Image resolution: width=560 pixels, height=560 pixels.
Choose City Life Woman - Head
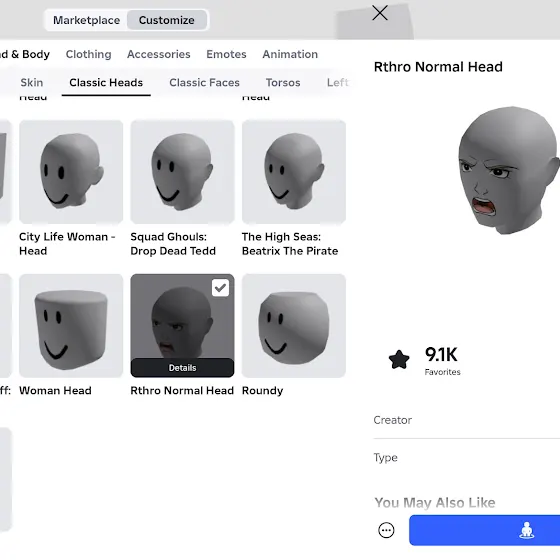pyautogui.click(x=71, y=172)
